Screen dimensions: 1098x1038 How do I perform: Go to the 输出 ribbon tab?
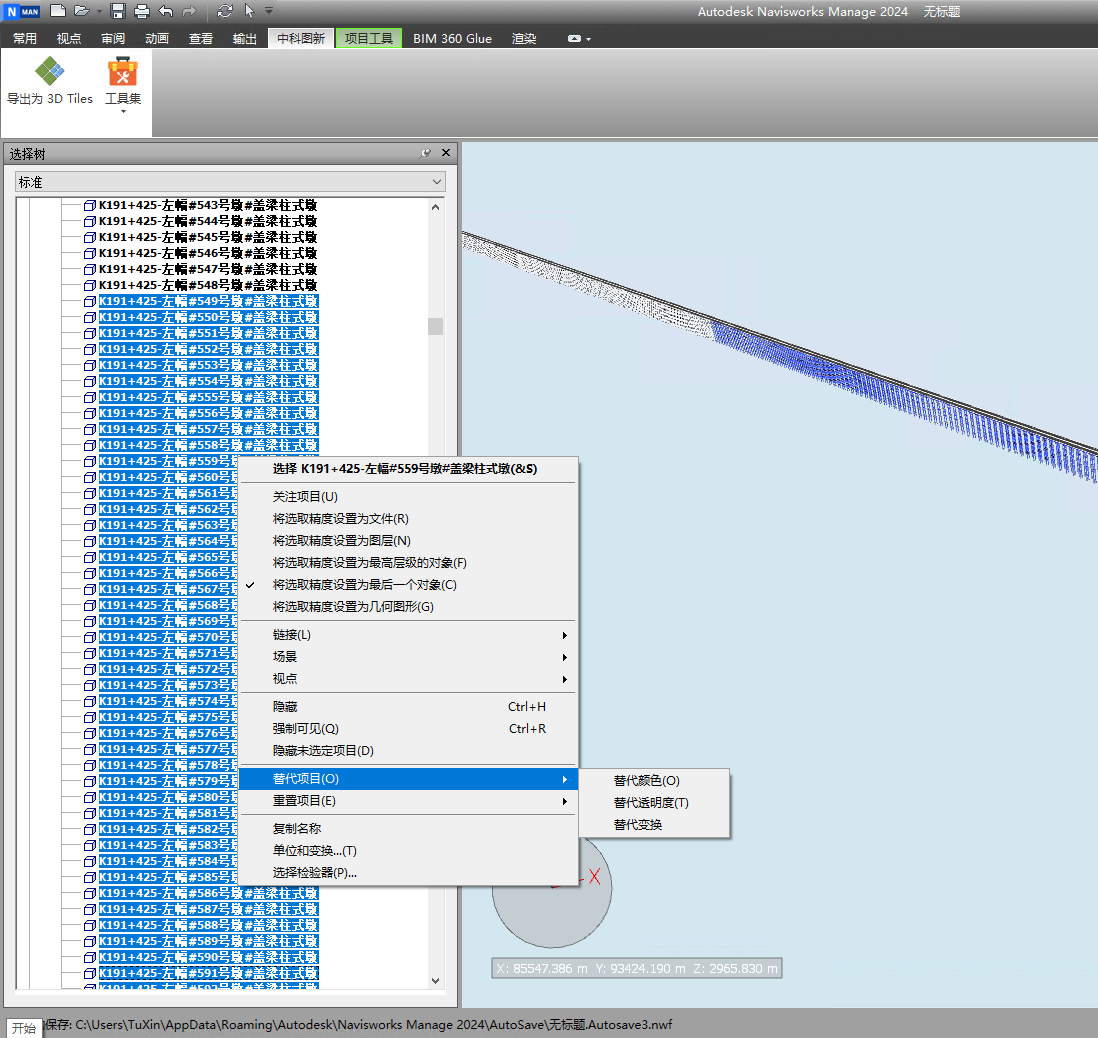(244, 39)
